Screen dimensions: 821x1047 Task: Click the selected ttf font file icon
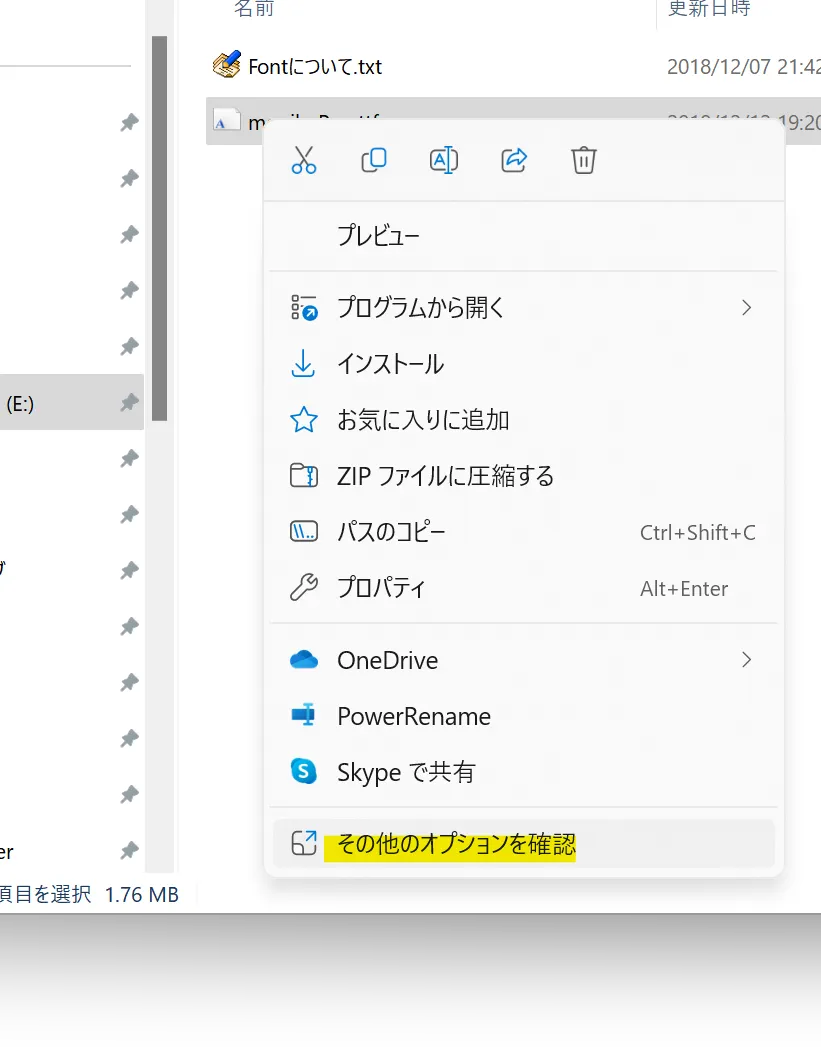pos(226,120)
